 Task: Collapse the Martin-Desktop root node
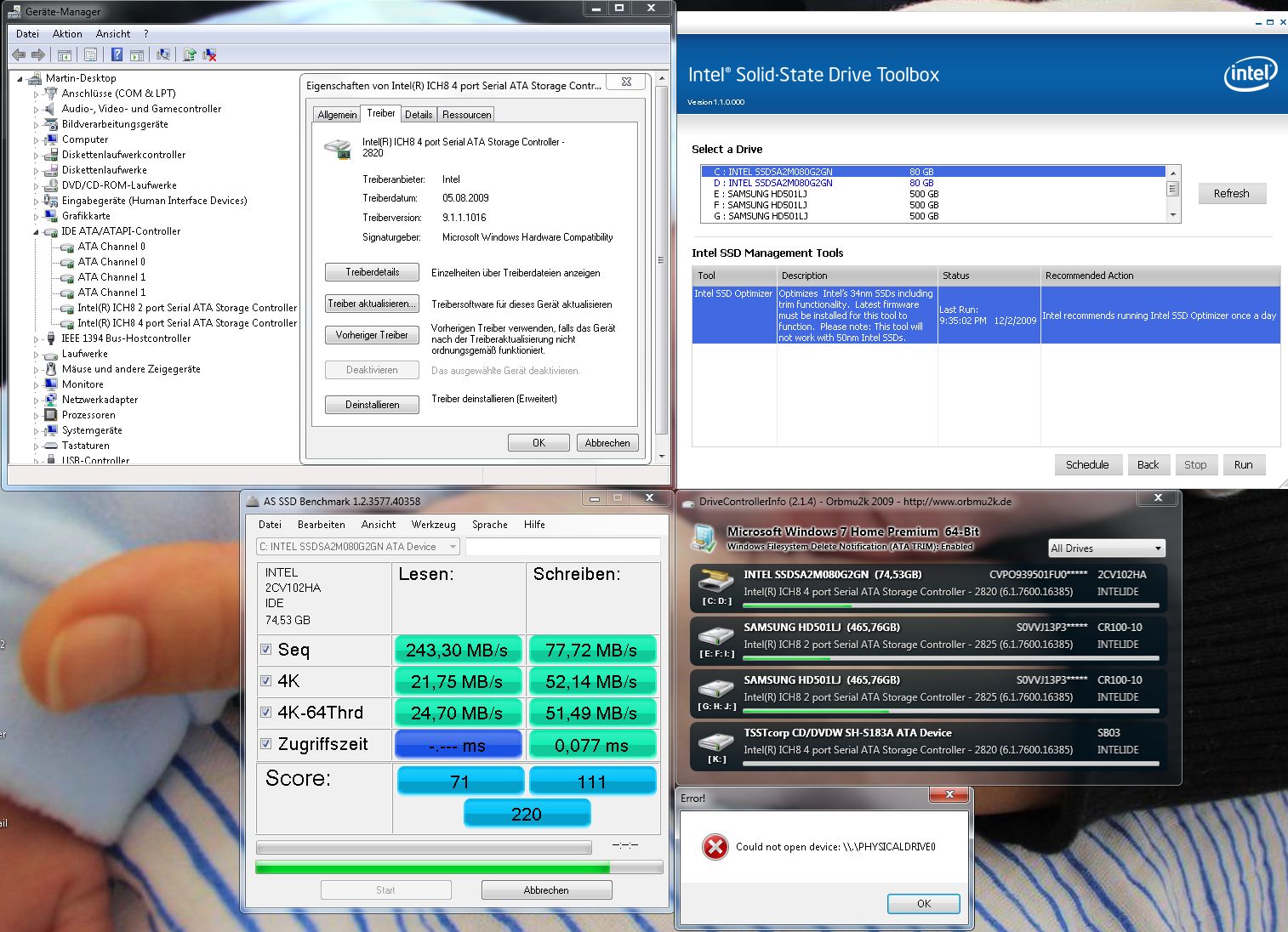click(20, 78)
